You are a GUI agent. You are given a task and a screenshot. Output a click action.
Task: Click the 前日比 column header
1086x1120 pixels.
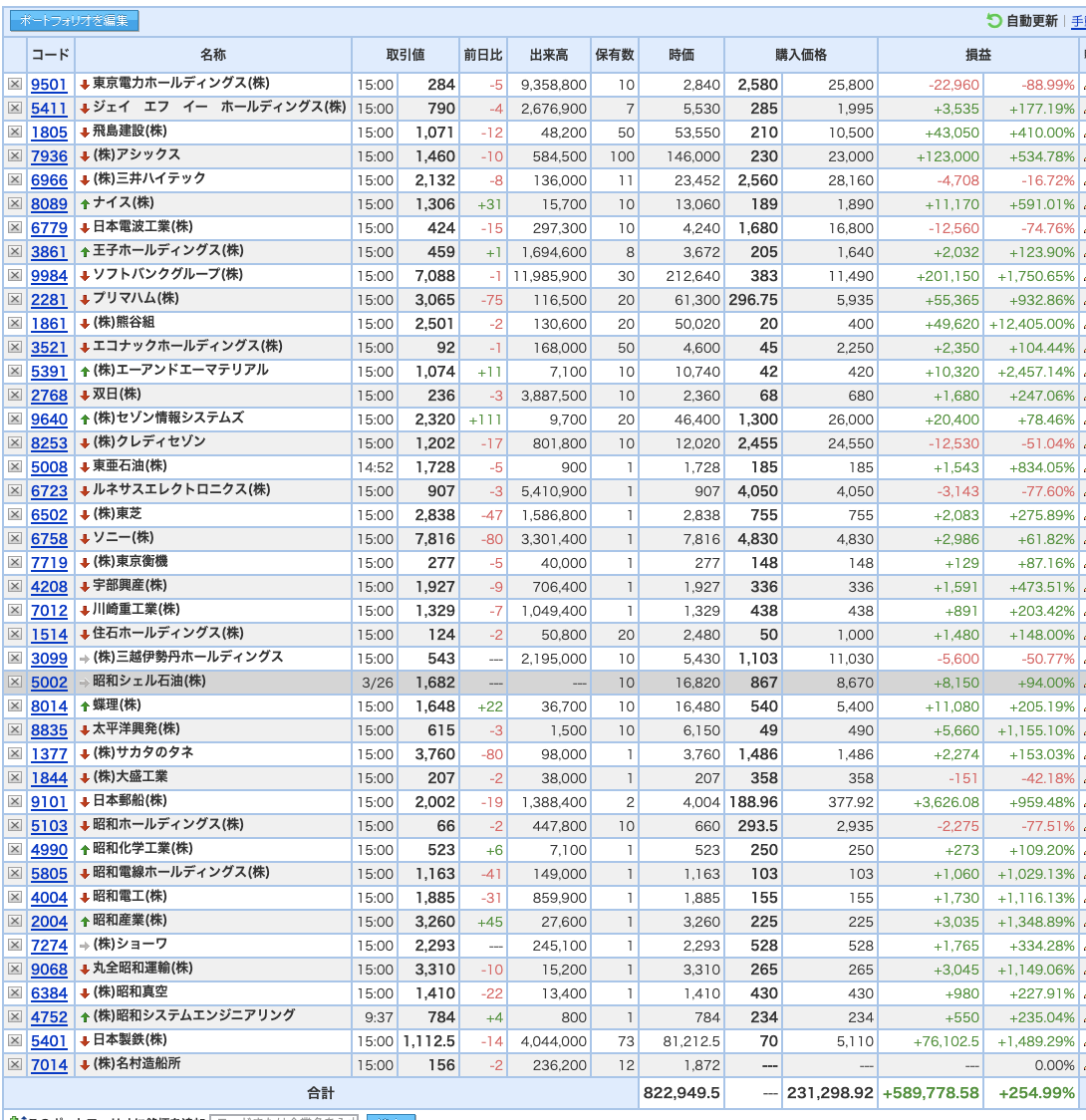coord(482,54)
